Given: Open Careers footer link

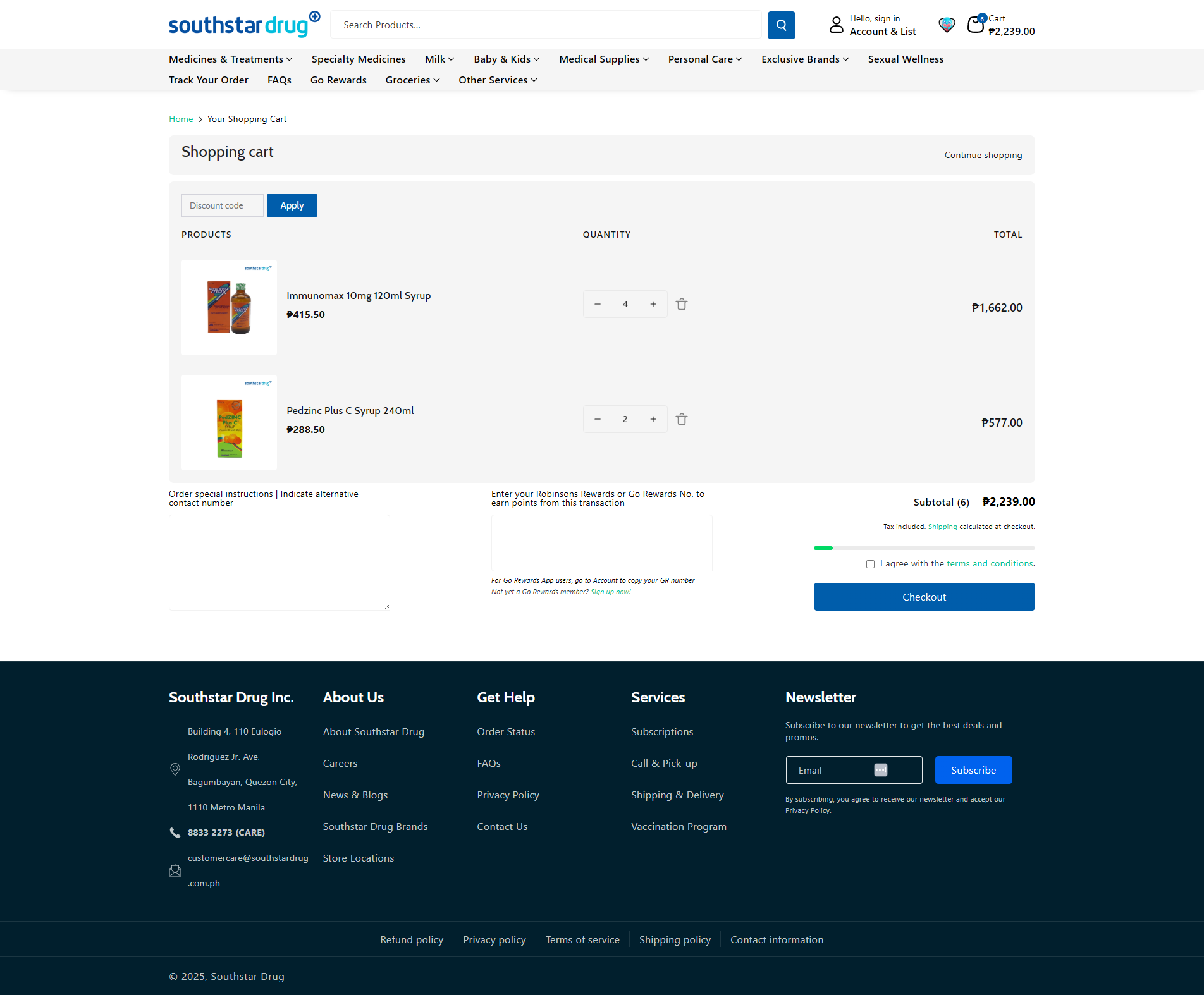Looking at the screenshot, I should (340, 764).
